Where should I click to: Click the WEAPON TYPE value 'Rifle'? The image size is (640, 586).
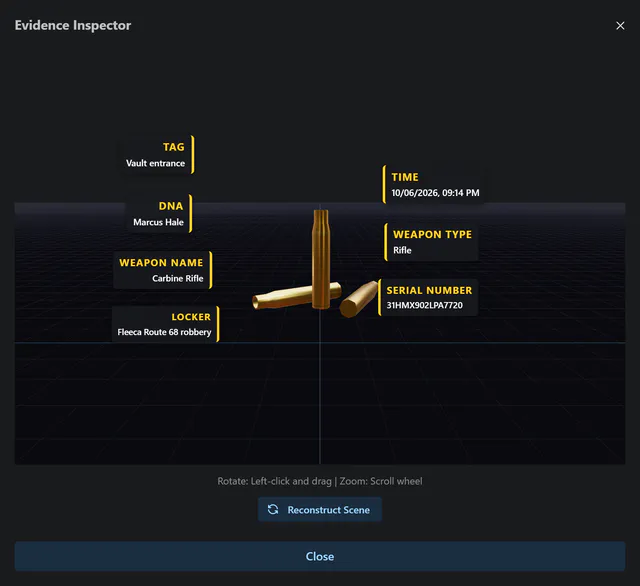coord(402,250)
